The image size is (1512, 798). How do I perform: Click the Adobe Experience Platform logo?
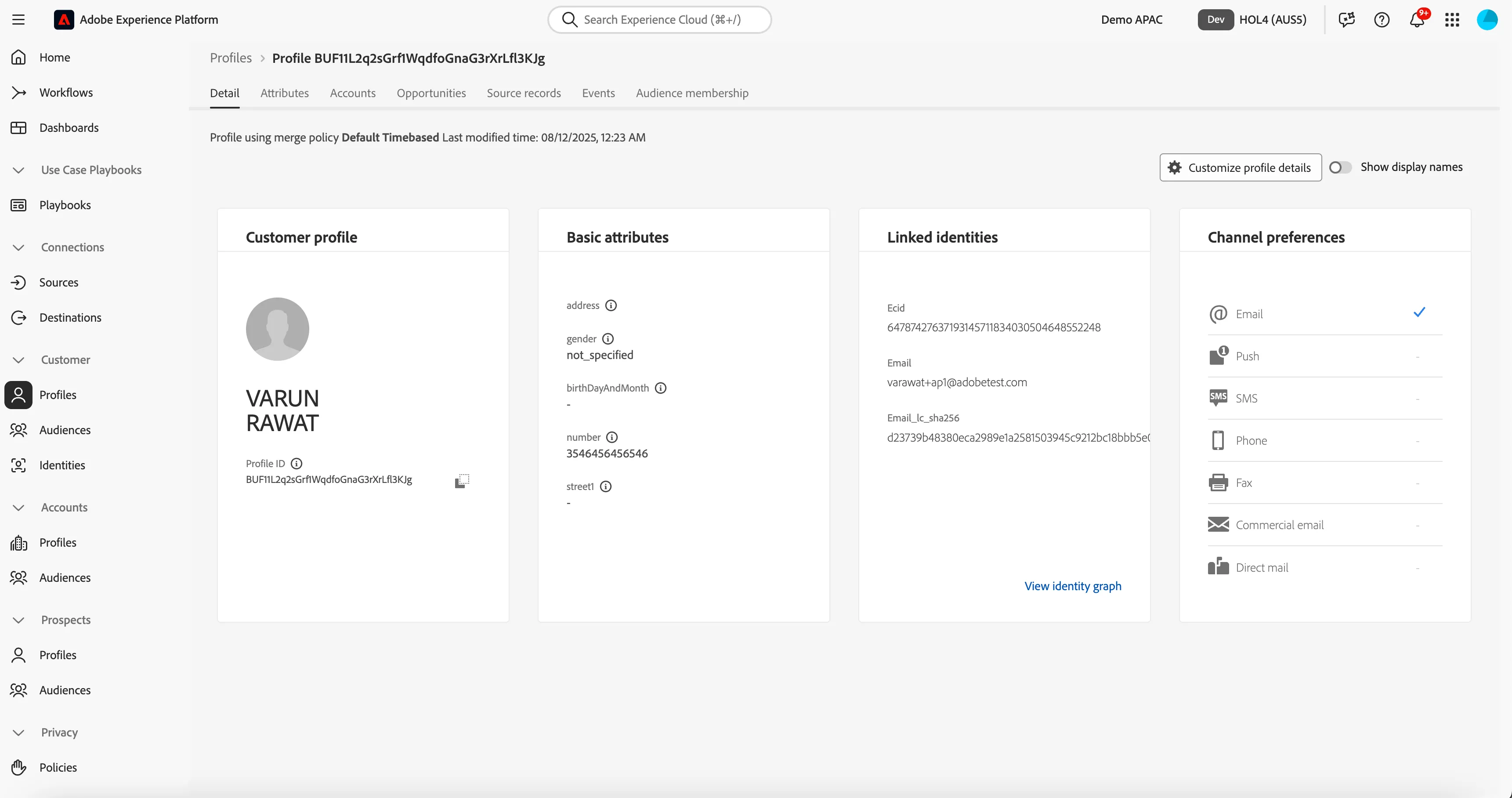coord(64,19)
